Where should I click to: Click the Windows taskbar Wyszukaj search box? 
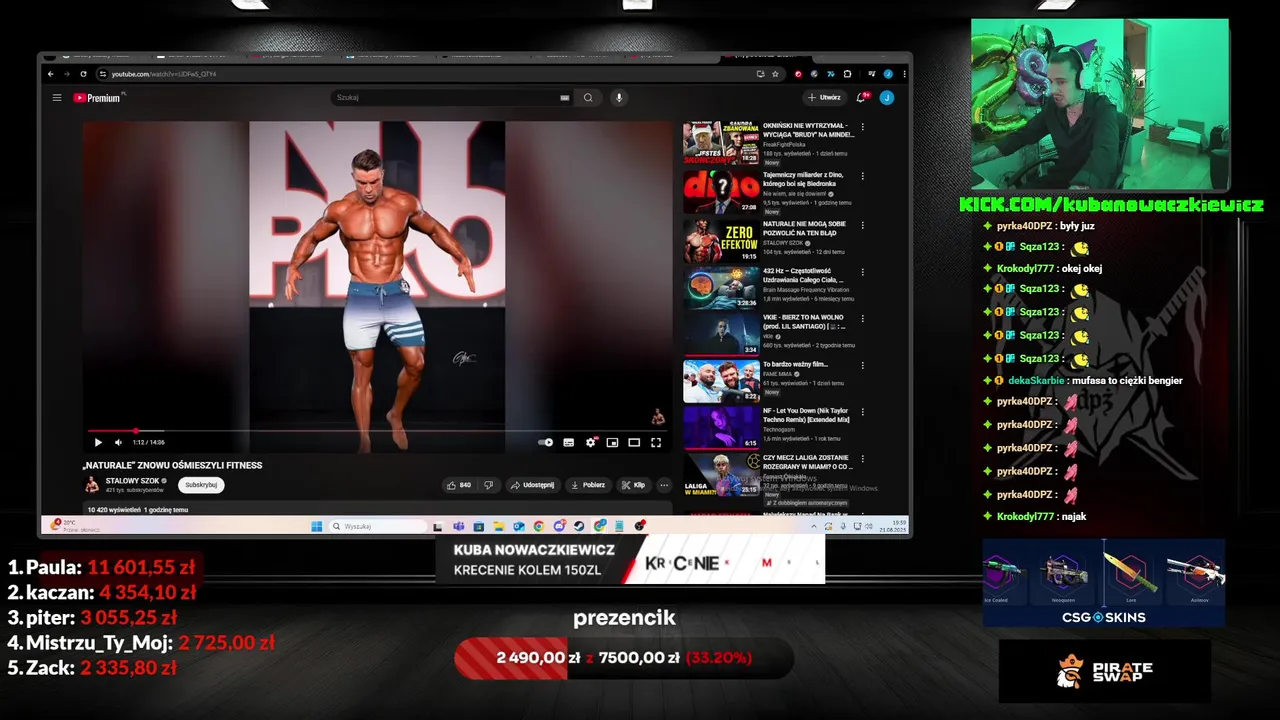[380, 526]
